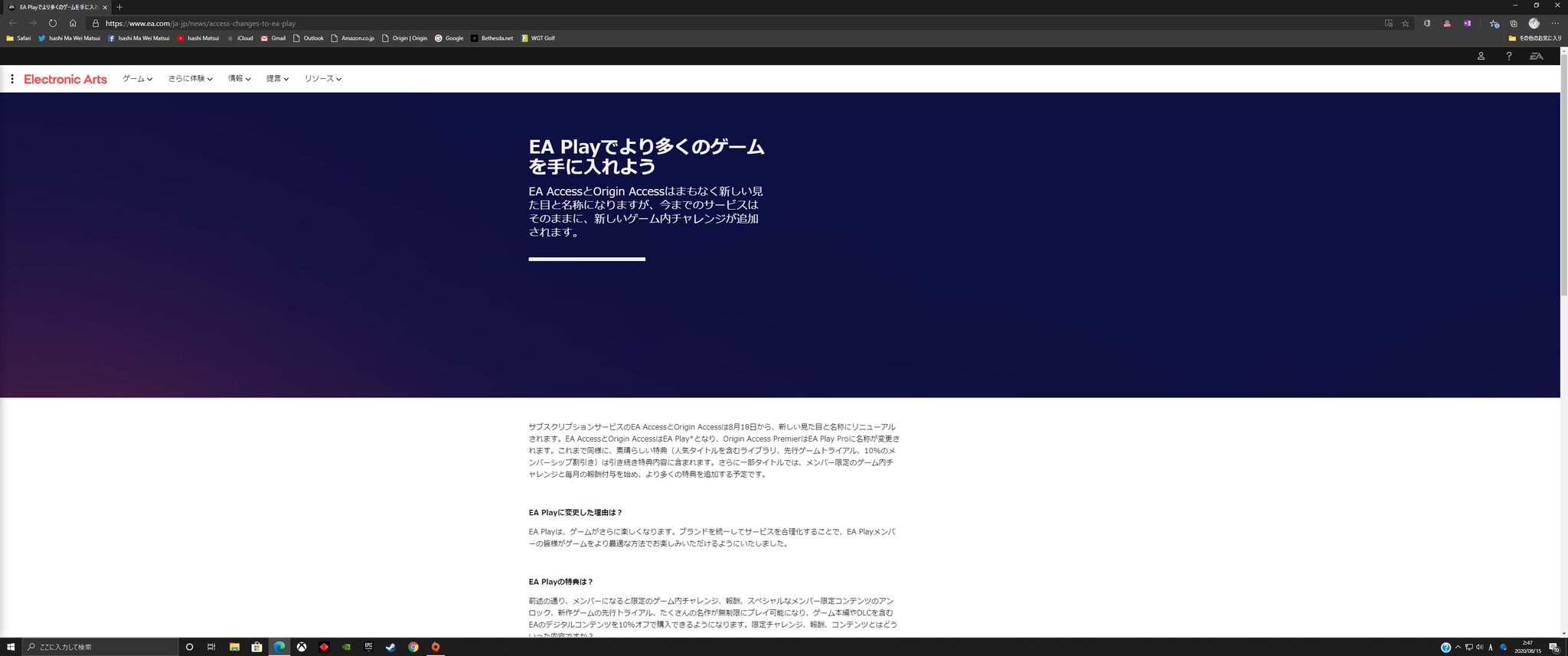Expand the さらに体験 dropdown menu
This screenshot has height=656, width=1568.
pyautogui.click(x=191, y=79)
